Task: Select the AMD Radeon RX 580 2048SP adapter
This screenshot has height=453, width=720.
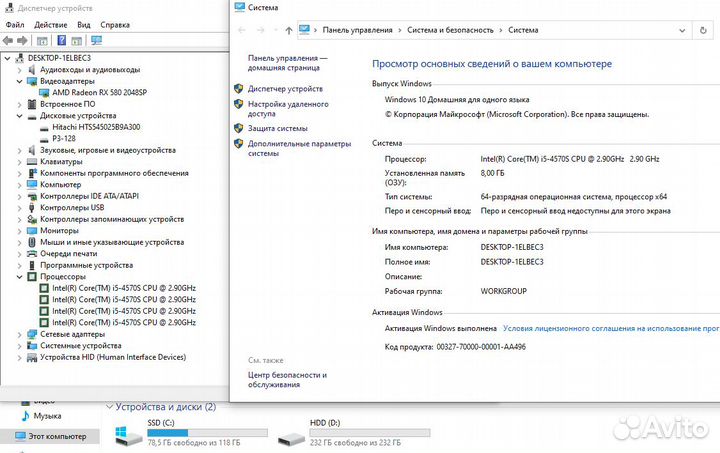Action: [100, 92]
